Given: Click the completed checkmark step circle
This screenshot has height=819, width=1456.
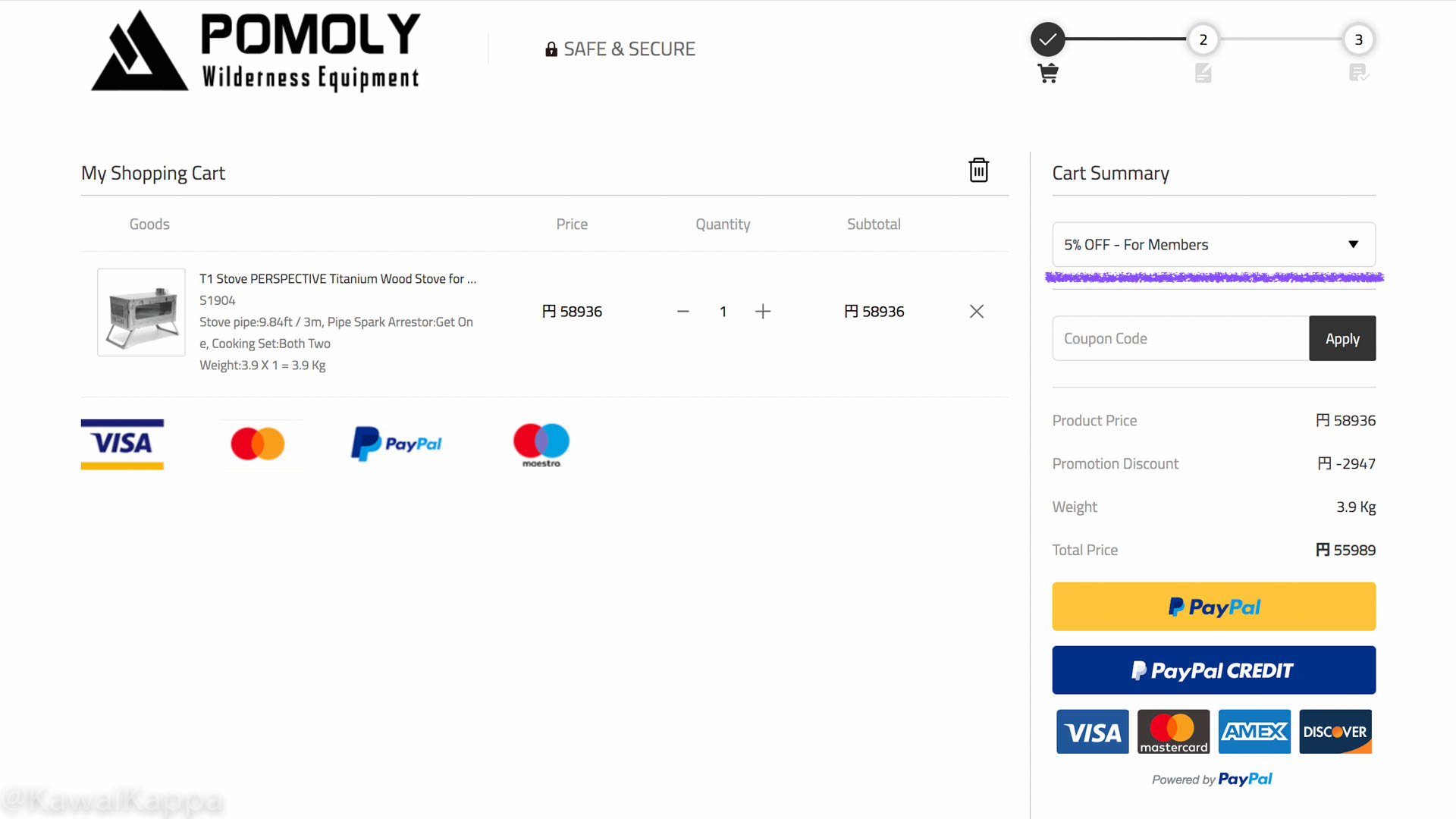Looking at the screenshot, I should pos(1047,39).
